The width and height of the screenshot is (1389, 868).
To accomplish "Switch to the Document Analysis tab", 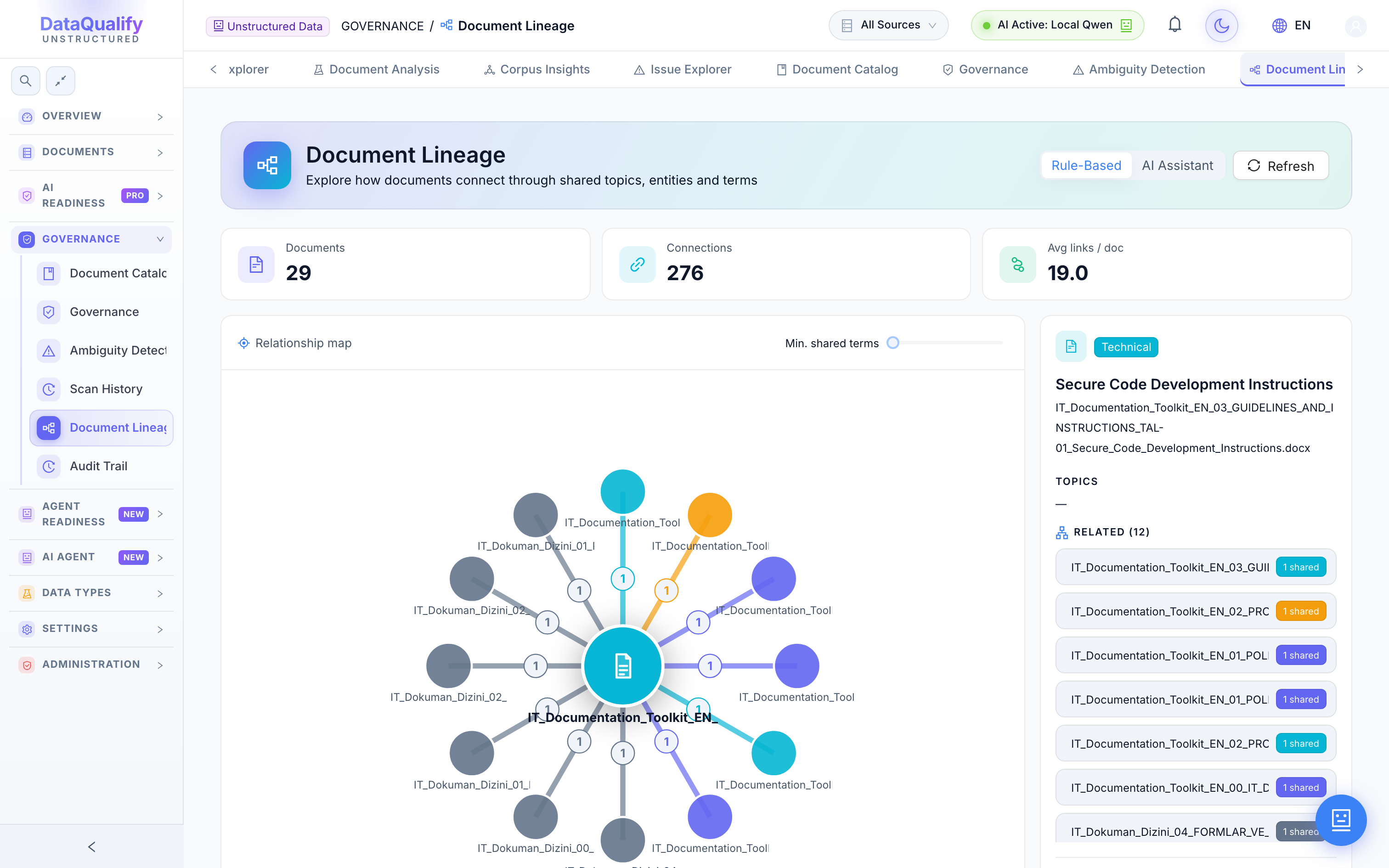I will click(x=376, y=69).
